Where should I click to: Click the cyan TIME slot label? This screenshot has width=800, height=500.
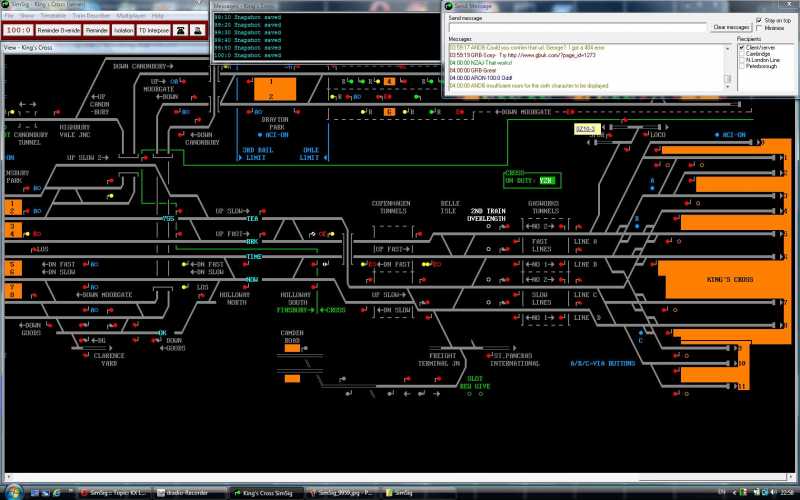[254, 257]
